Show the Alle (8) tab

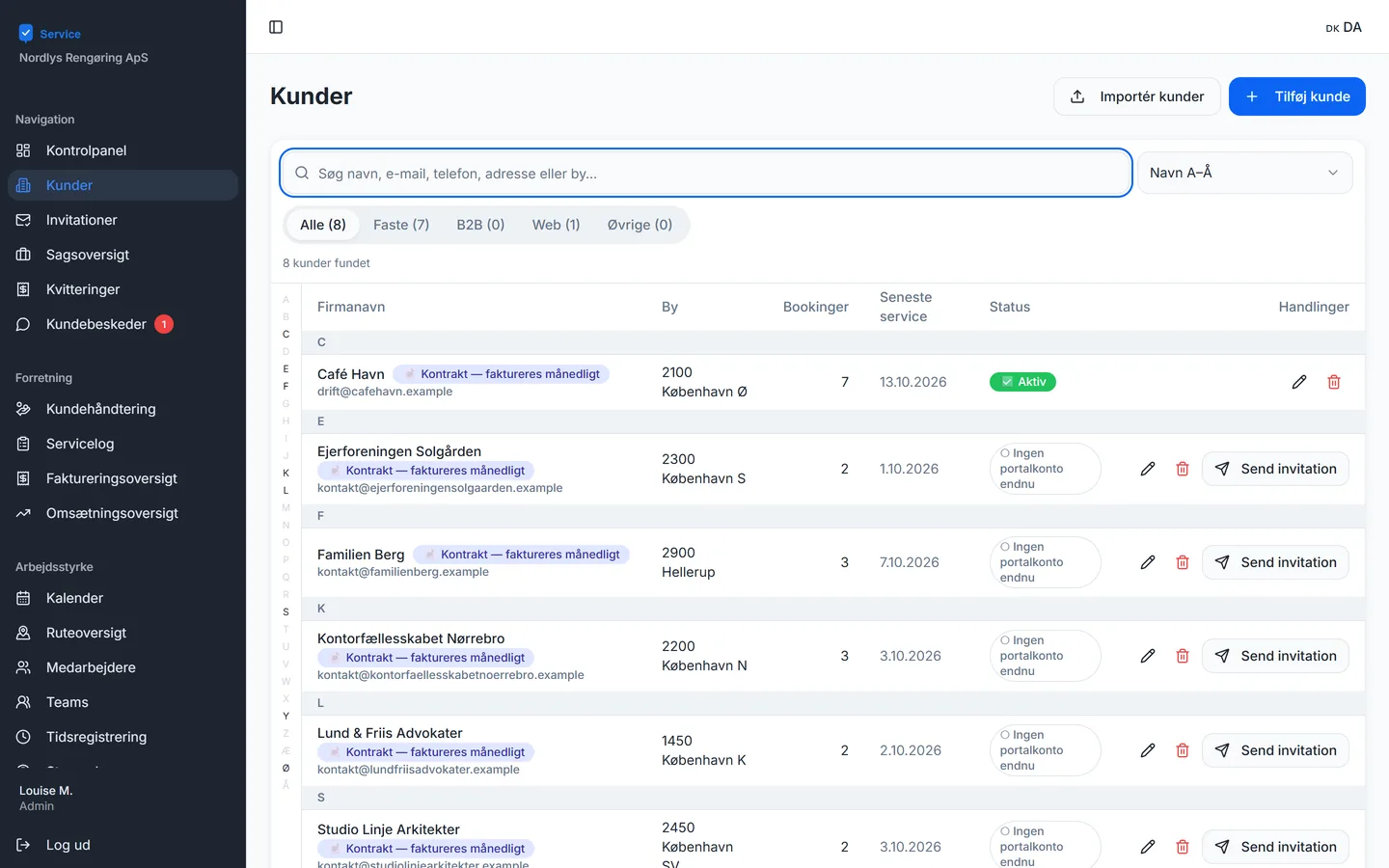tap(323, 225)
